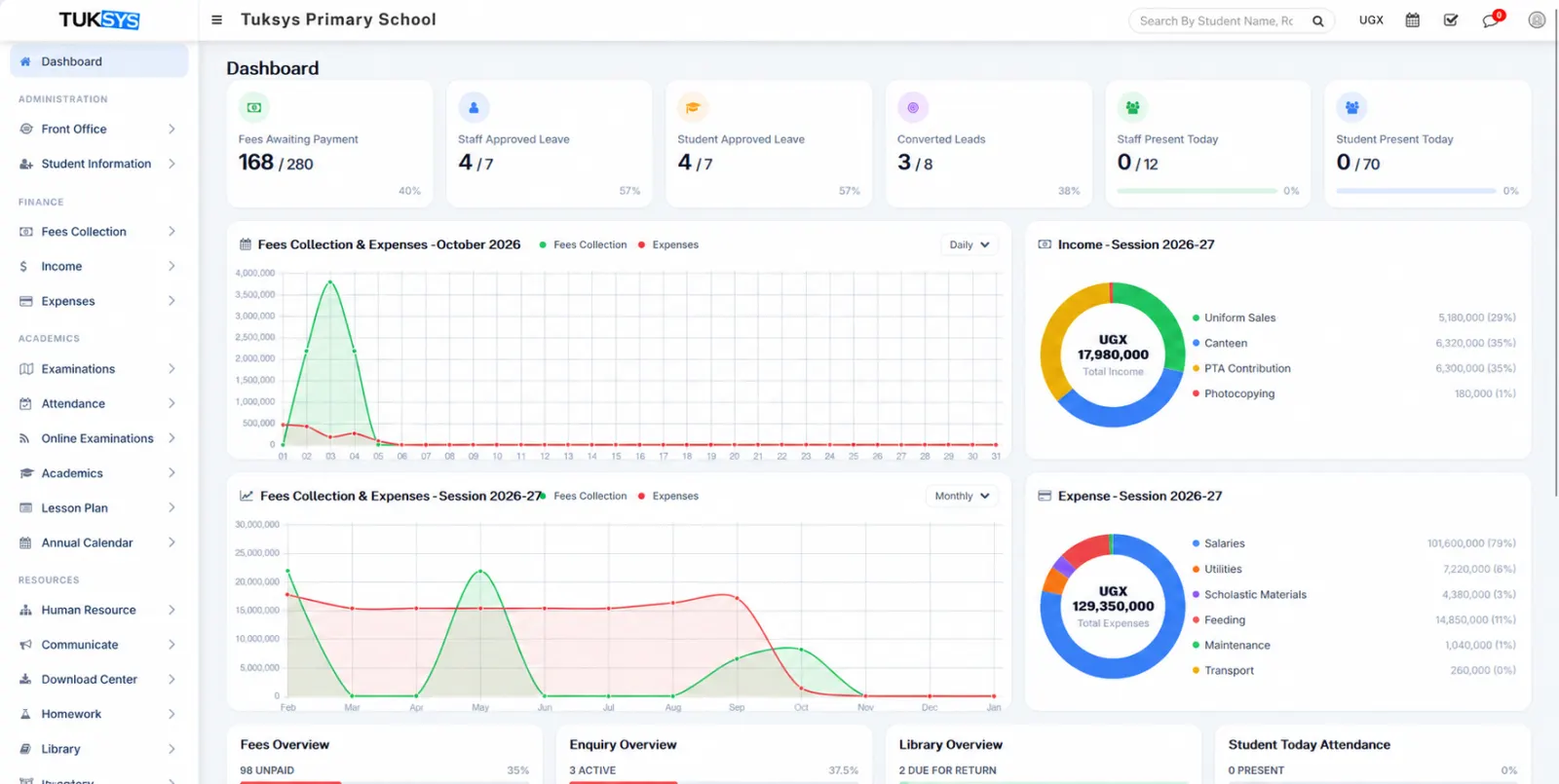Toggle Fees Collection legend in October chart
The width and height of the screenshot is (1559, 784).
[x=583, y=244]
